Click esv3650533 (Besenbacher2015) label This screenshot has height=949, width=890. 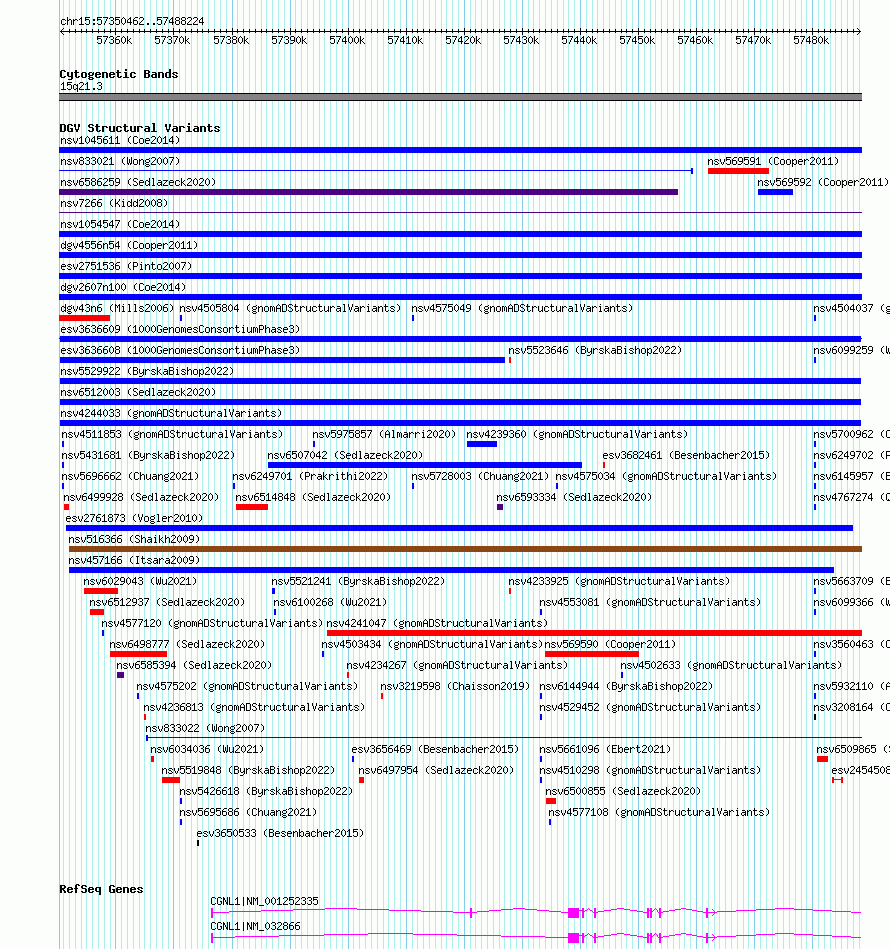tap(280, 833)
